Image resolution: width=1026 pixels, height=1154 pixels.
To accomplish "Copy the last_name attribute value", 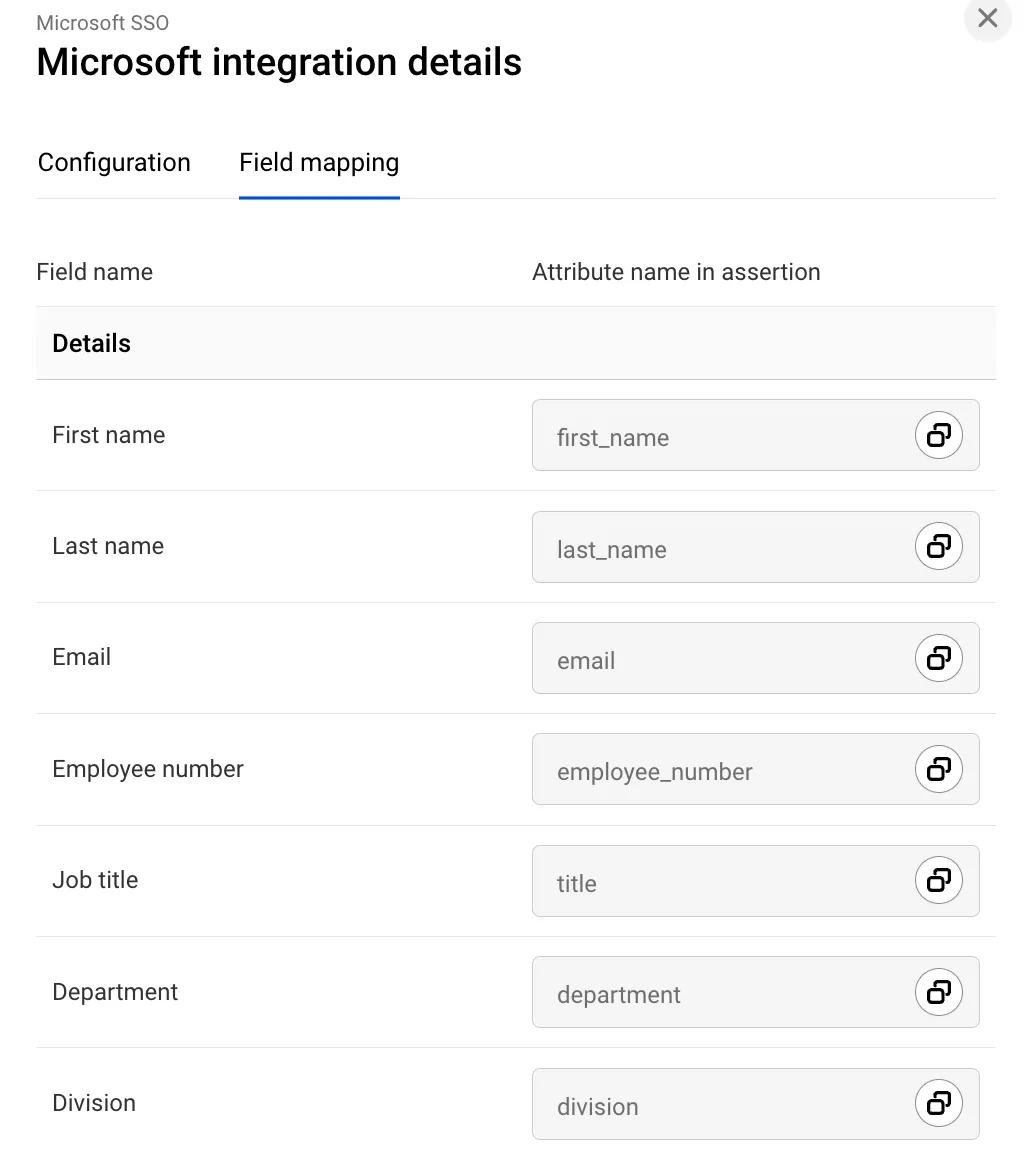I will point(938,546).
